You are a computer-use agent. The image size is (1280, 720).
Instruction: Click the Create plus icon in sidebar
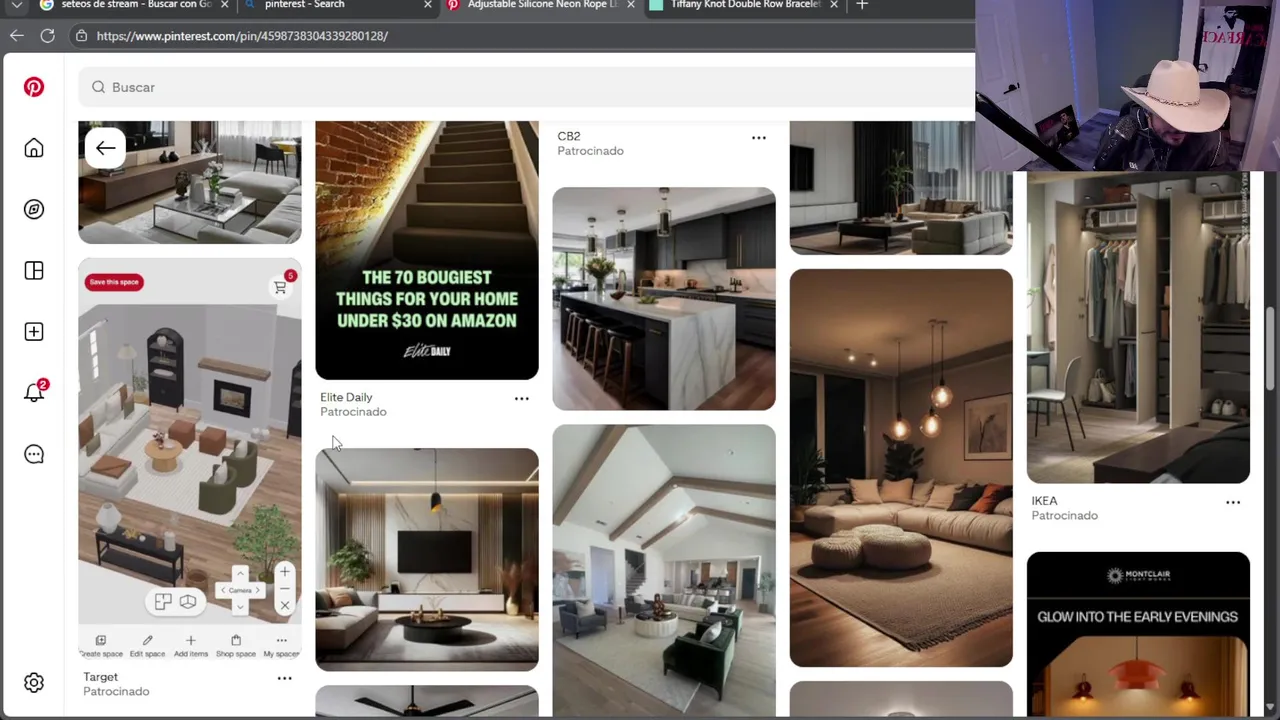click(x=34, y=332)
